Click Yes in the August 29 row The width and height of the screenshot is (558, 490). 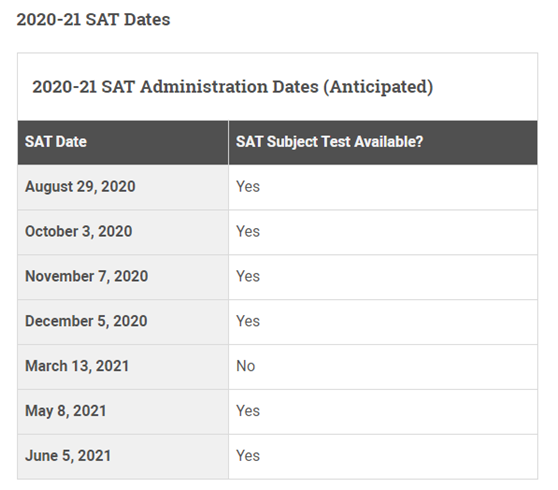tap(248, 186)
